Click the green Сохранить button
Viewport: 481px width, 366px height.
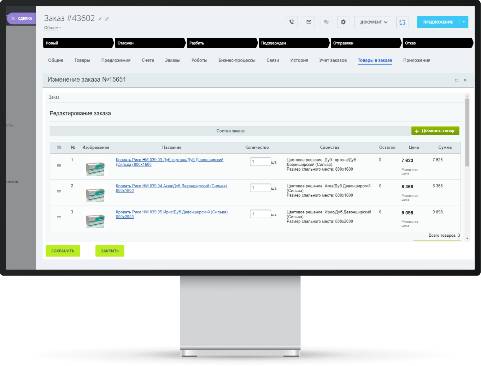pyautogui.click(x=63, y=251)
